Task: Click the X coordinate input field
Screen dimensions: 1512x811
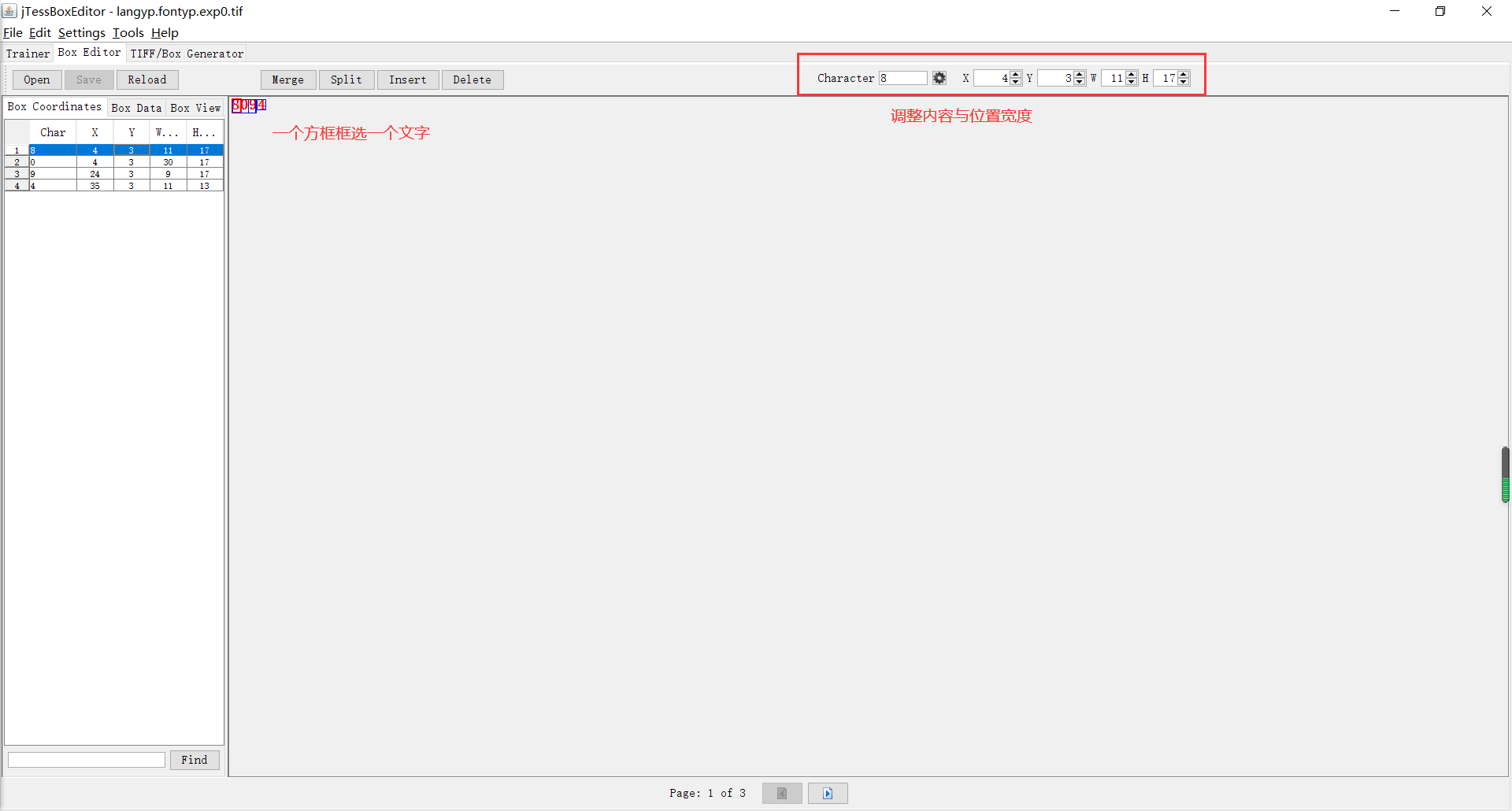Action: [992, 78]
